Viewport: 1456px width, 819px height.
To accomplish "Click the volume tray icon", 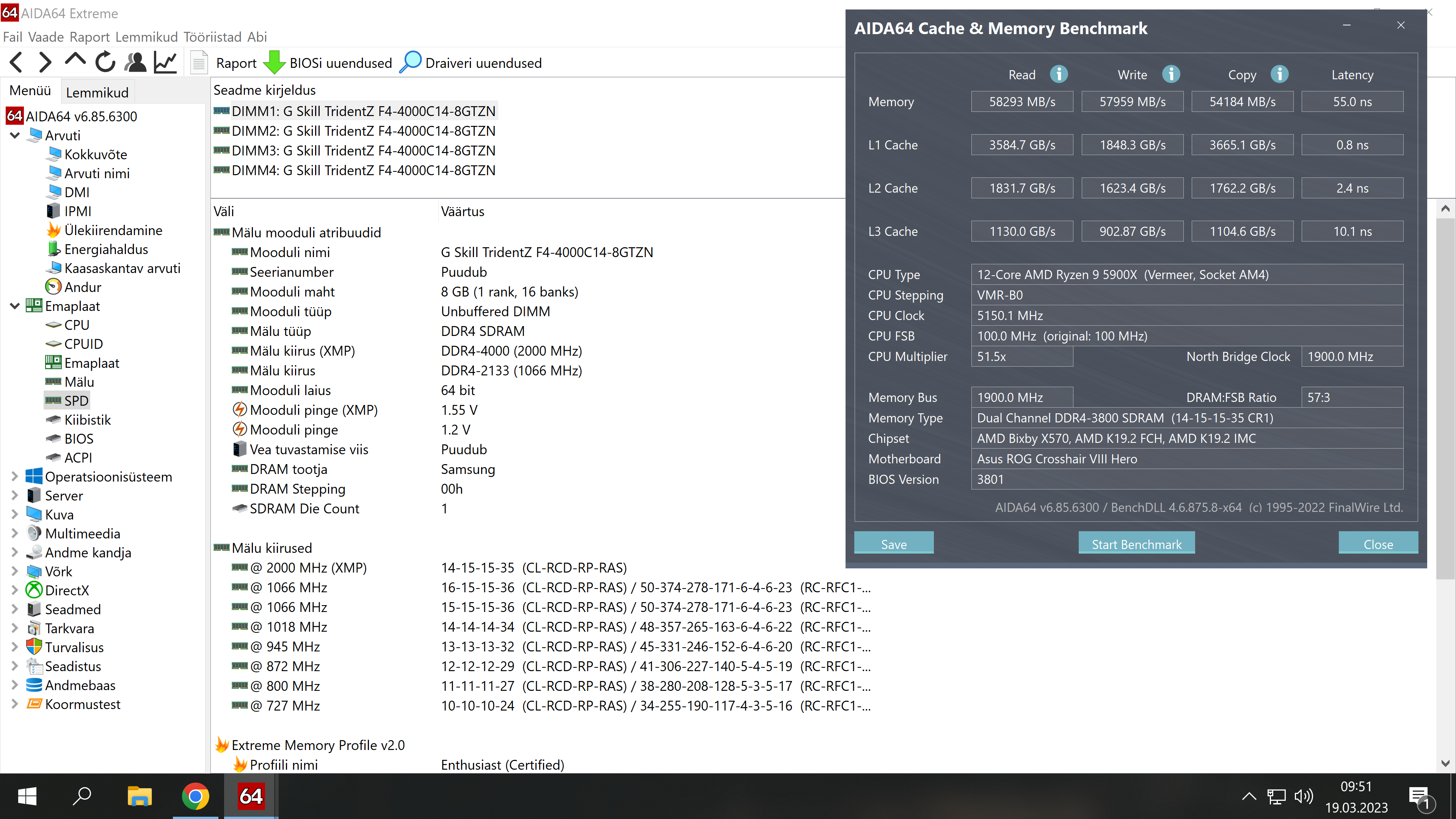I will pyautogui.click(x=1304, y=796).
